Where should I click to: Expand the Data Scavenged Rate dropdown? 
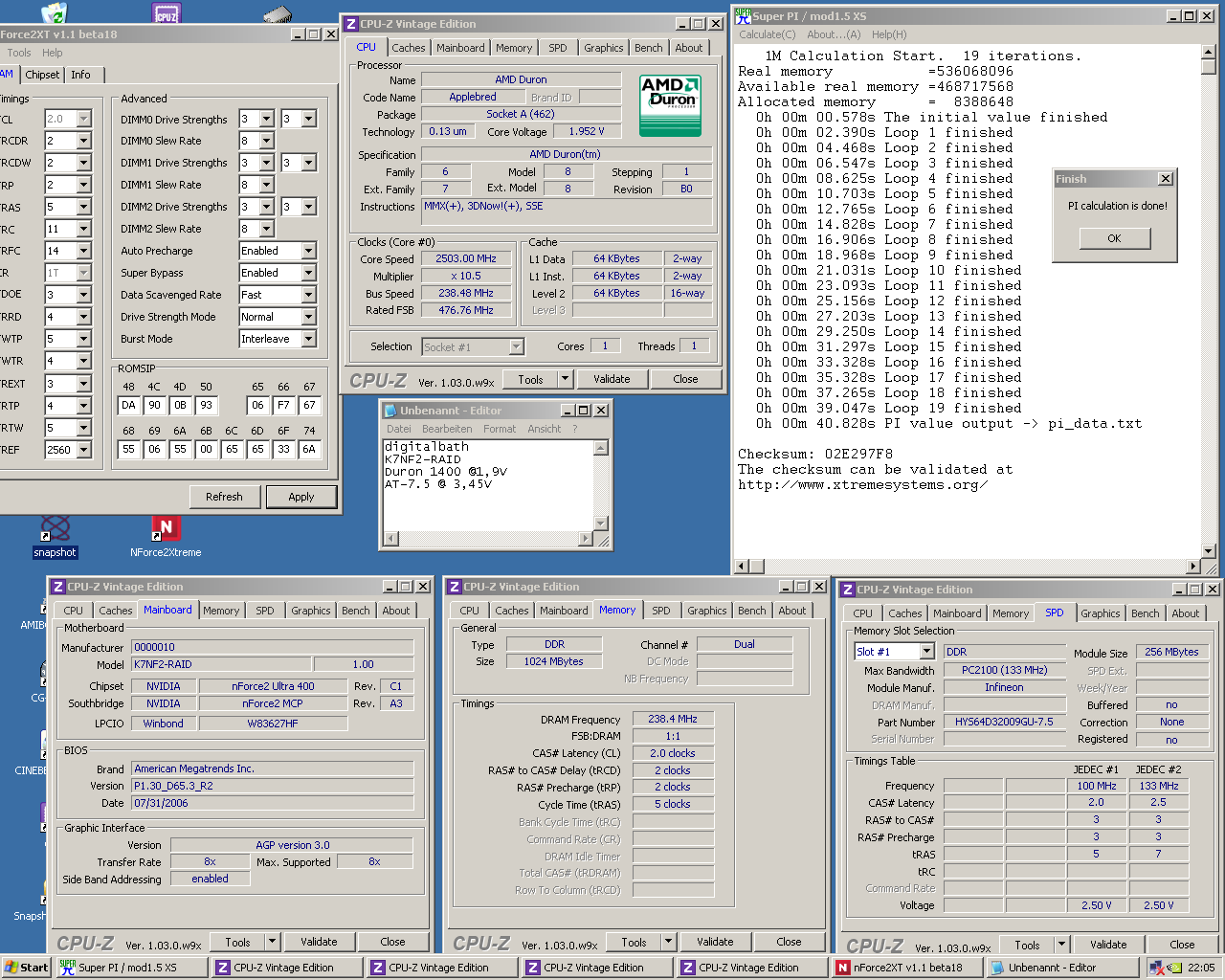point(308,295)
